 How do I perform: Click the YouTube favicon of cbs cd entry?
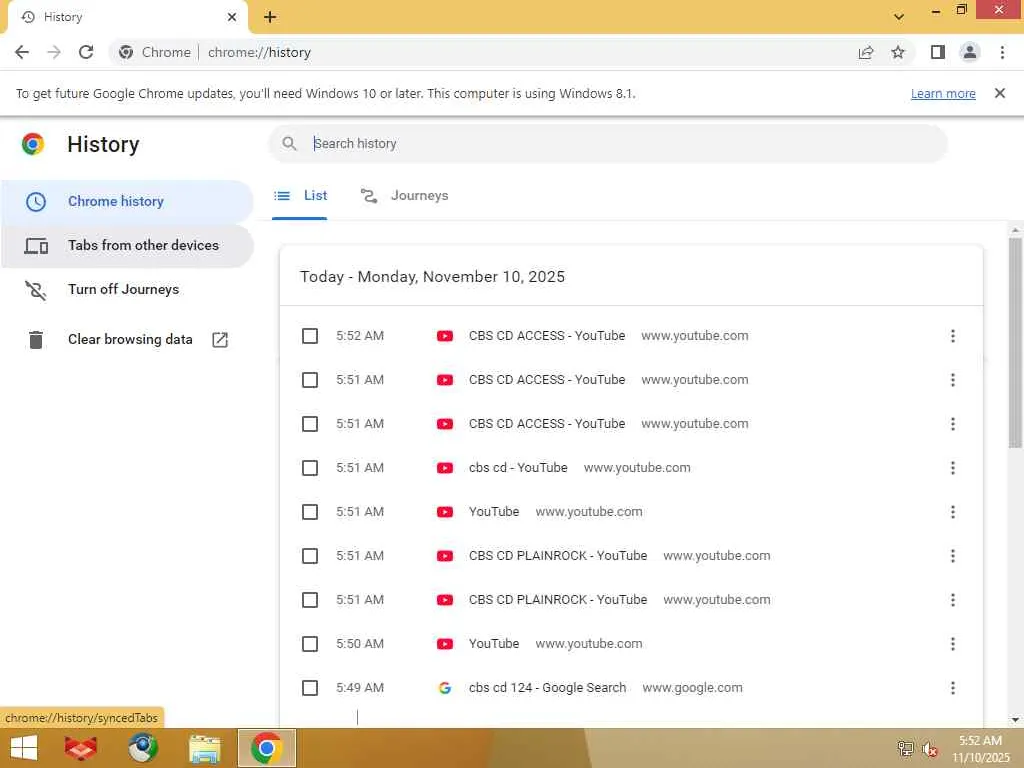point(445,468)
